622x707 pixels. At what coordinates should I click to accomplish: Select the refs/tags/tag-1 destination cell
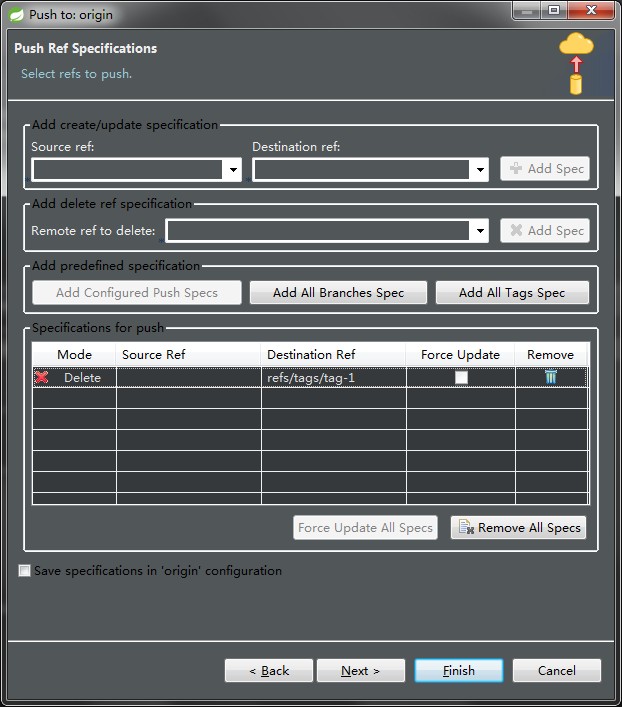click(x=333, y=377)
